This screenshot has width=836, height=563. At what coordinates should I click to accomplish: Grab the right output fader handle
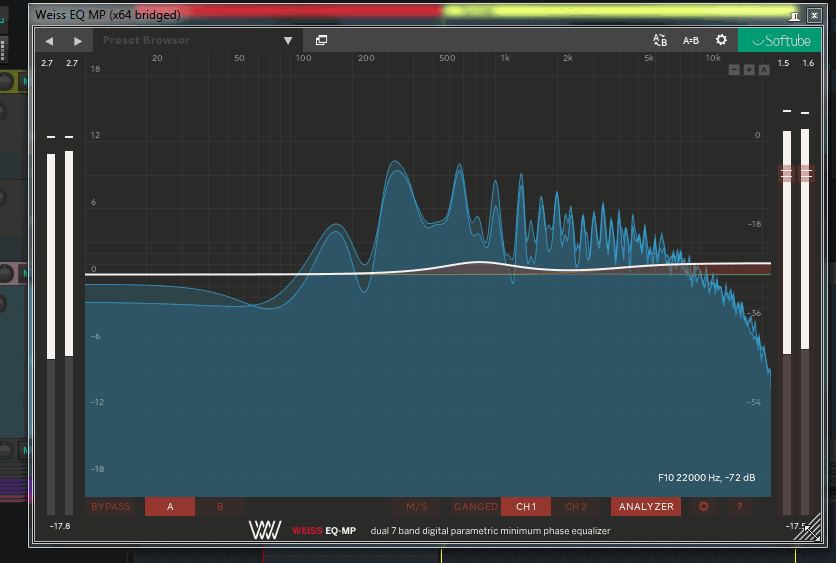tap(806, 173)
